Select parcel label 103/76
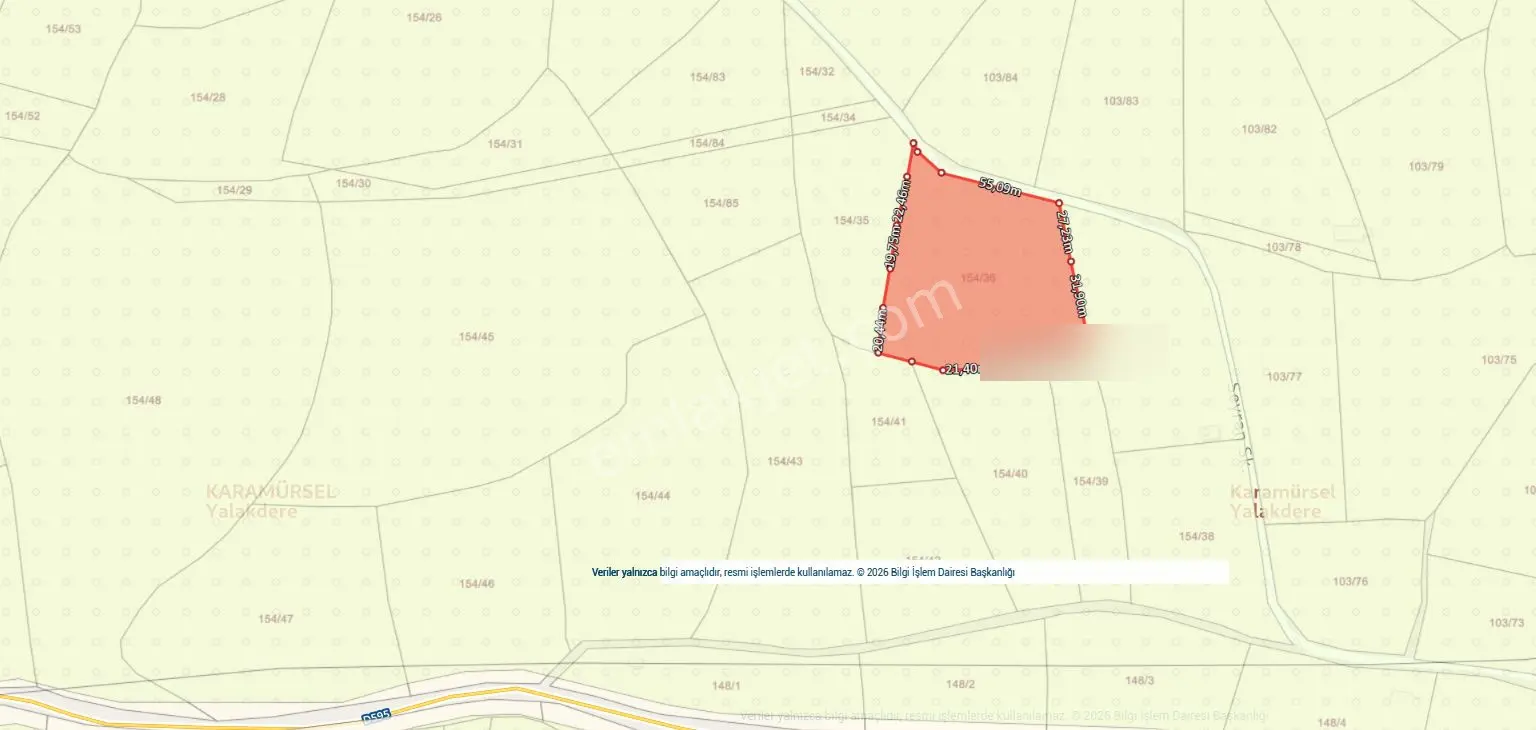The width and height of the screenshot is (1536, 730). 1350,581
